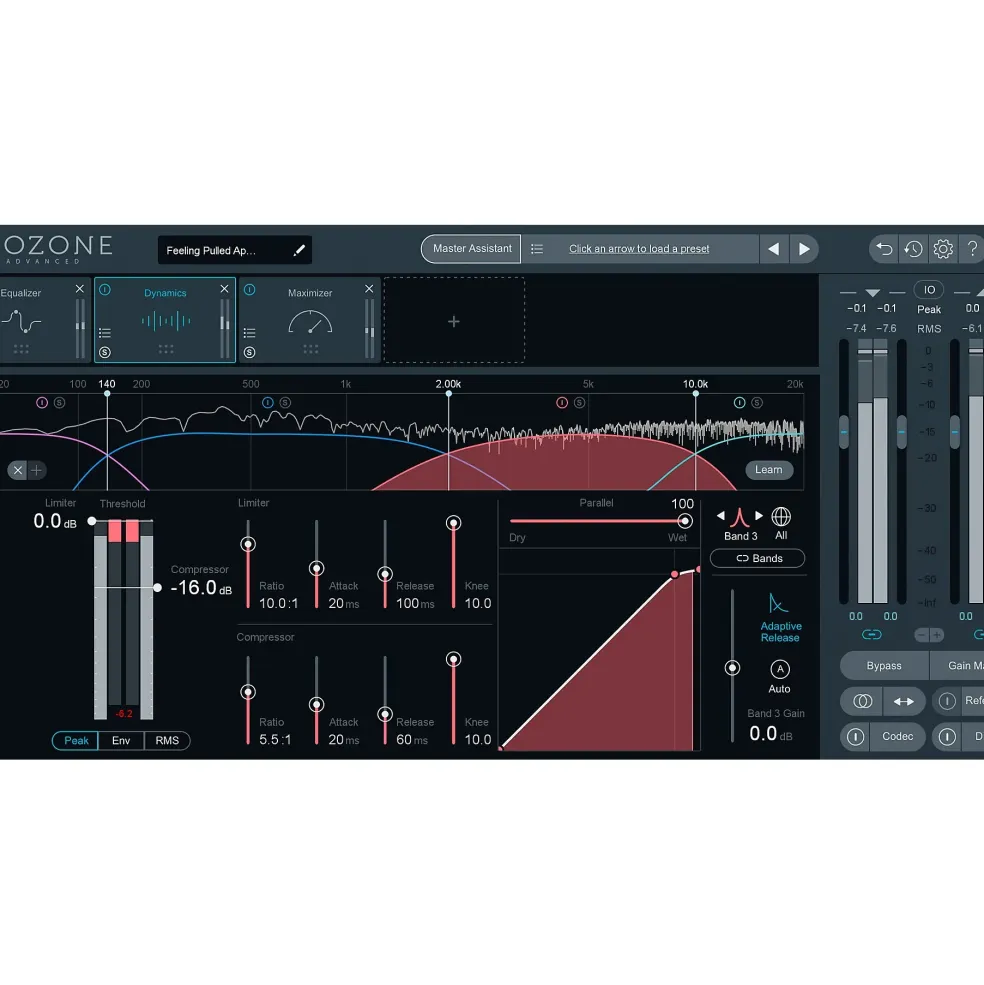Click the 10.0k crossover marker
The height and width of the screenshot is (985, 984).
(696, 393)
